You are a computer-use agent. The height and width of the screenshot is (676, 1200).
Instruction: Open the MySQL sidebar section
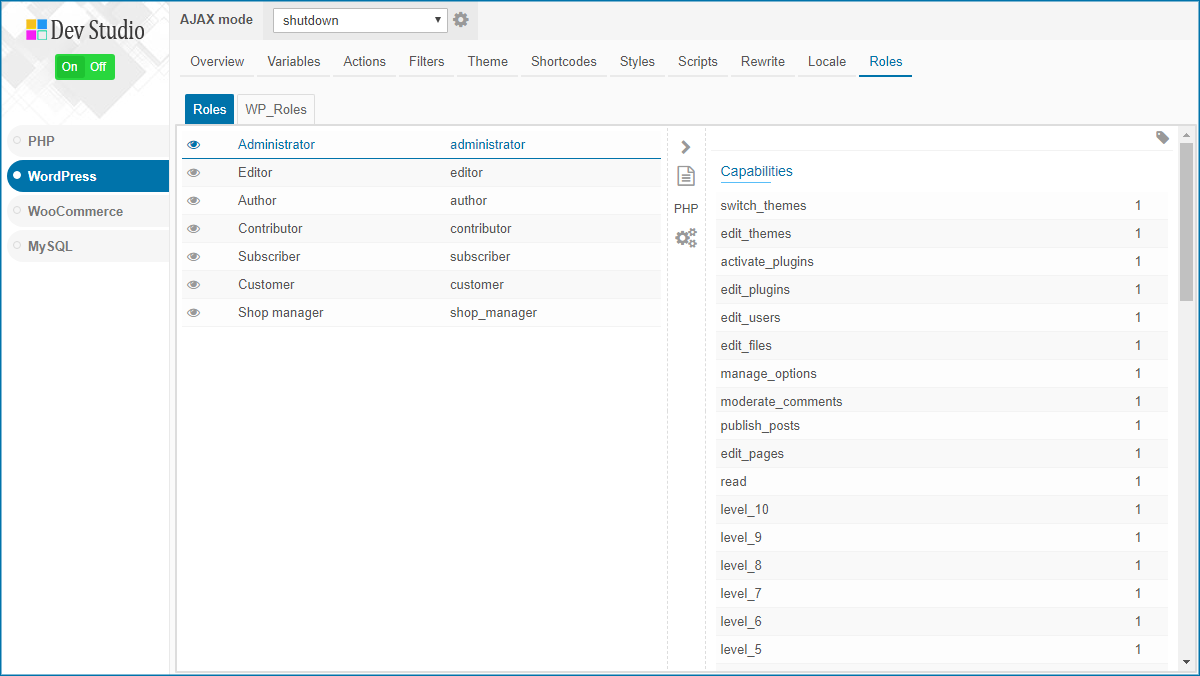88,246
